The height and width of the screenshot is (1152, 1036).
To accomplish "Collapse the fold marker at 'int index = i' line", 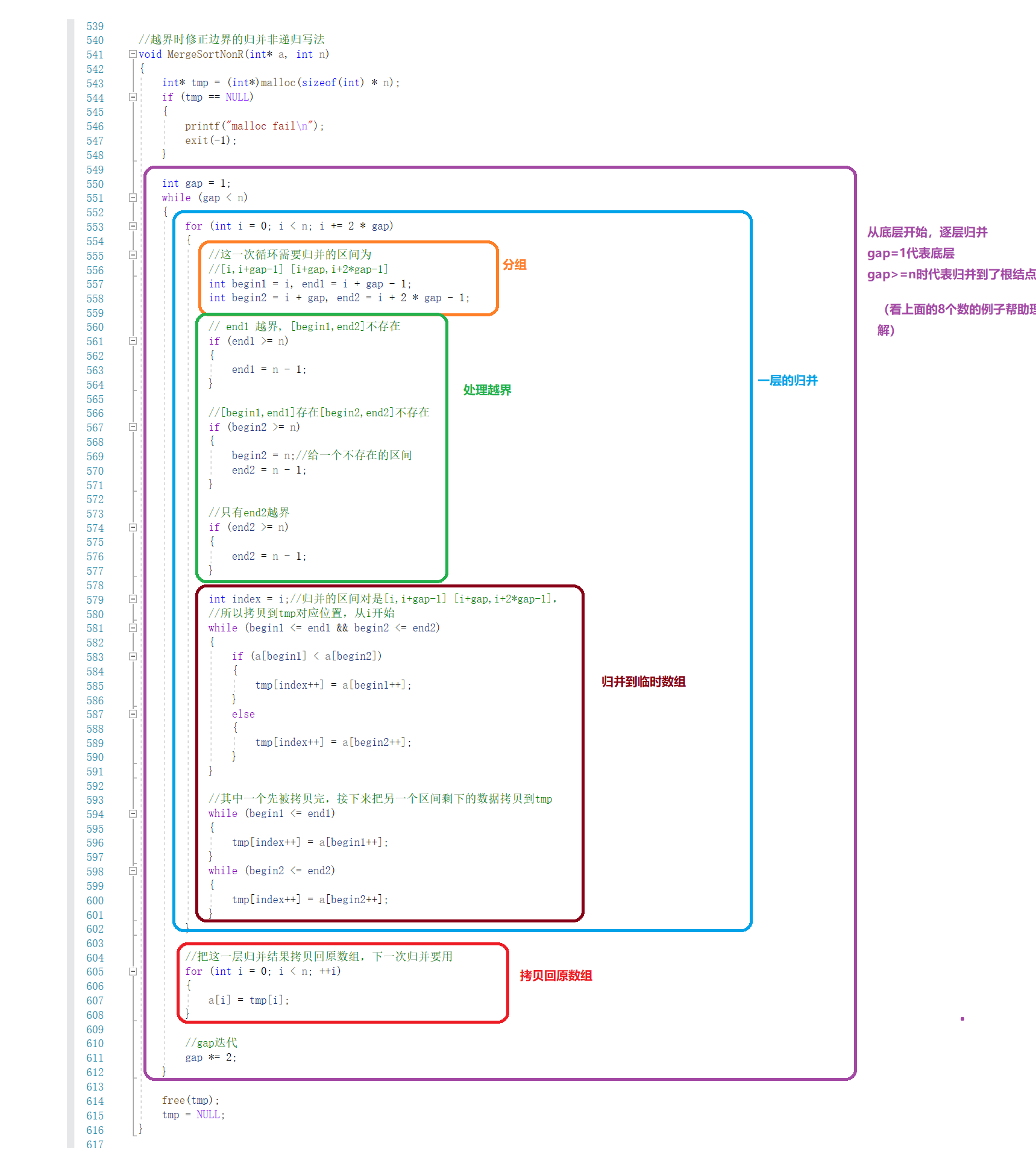I will pos(133,599).
